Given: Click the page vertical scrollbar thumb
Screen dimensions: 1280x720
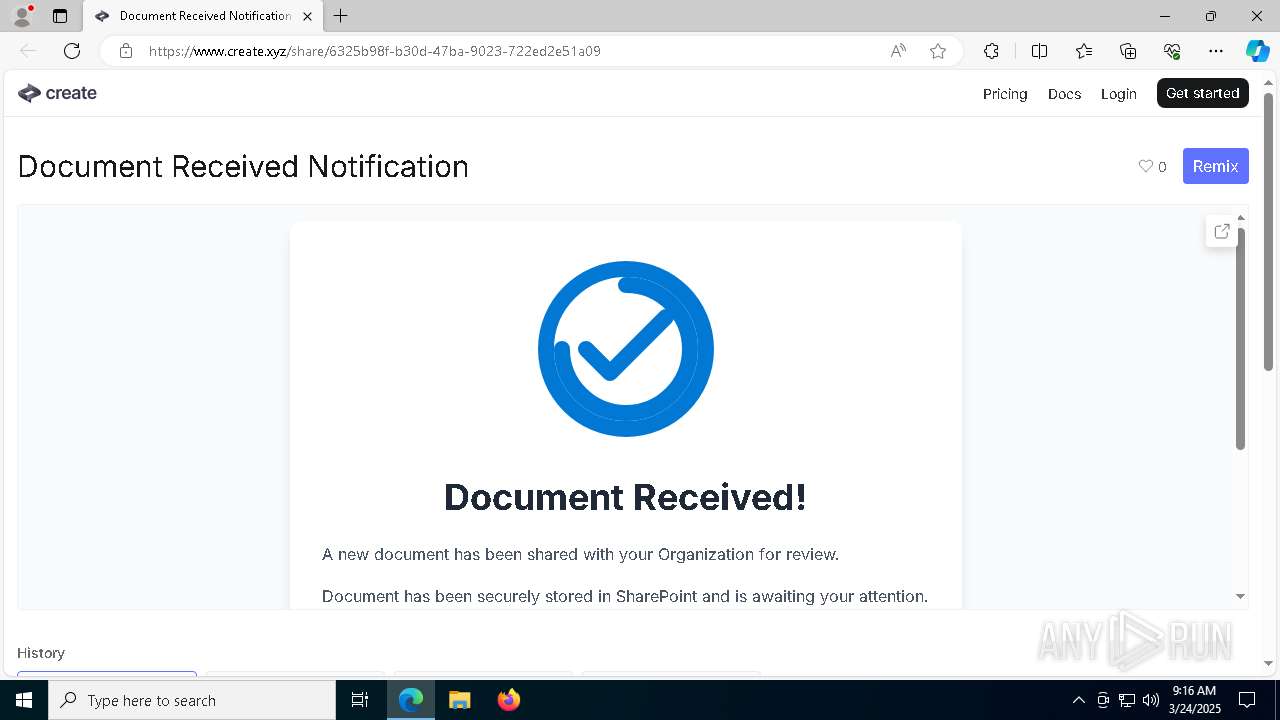Looking at the screenshot, I should tap(1269, 231).
